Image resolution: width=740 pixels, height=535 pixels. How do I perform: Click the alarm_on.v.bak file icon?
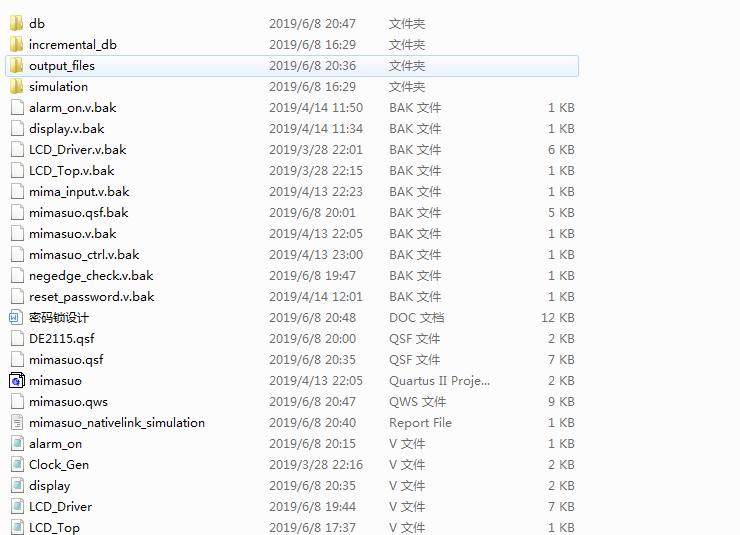(17, 108)
